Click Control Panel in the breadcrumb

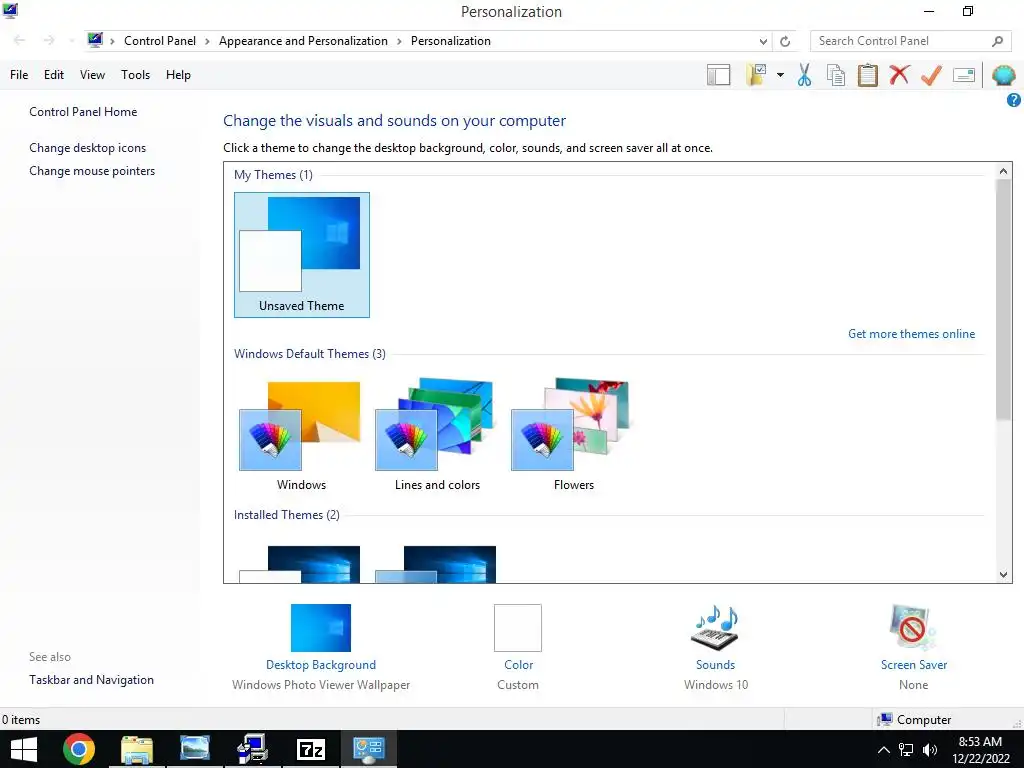coord(160,41)
